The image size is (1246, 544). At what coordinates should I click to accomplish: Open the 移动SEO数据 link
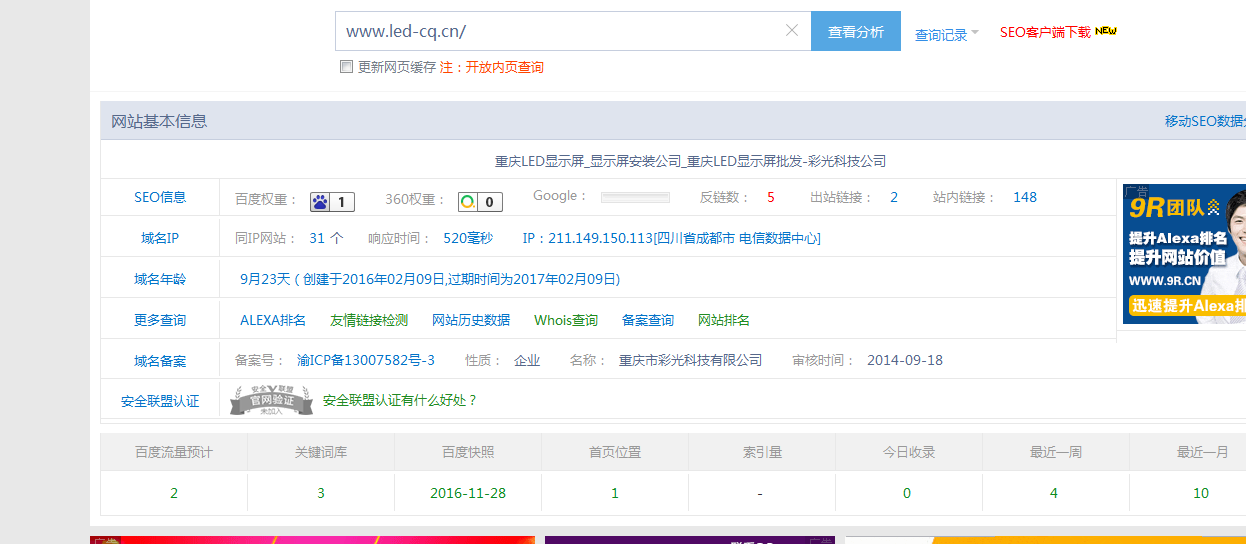pos(1205,121)
